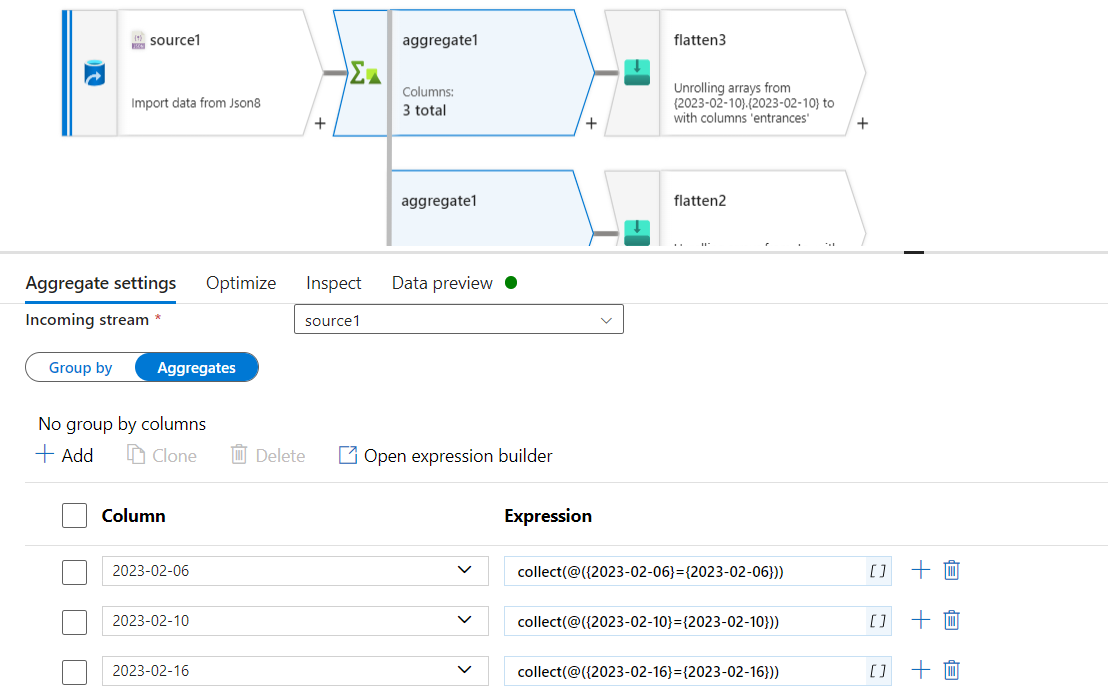Click the aggregate1 sigma icon

tap(363, 73)
